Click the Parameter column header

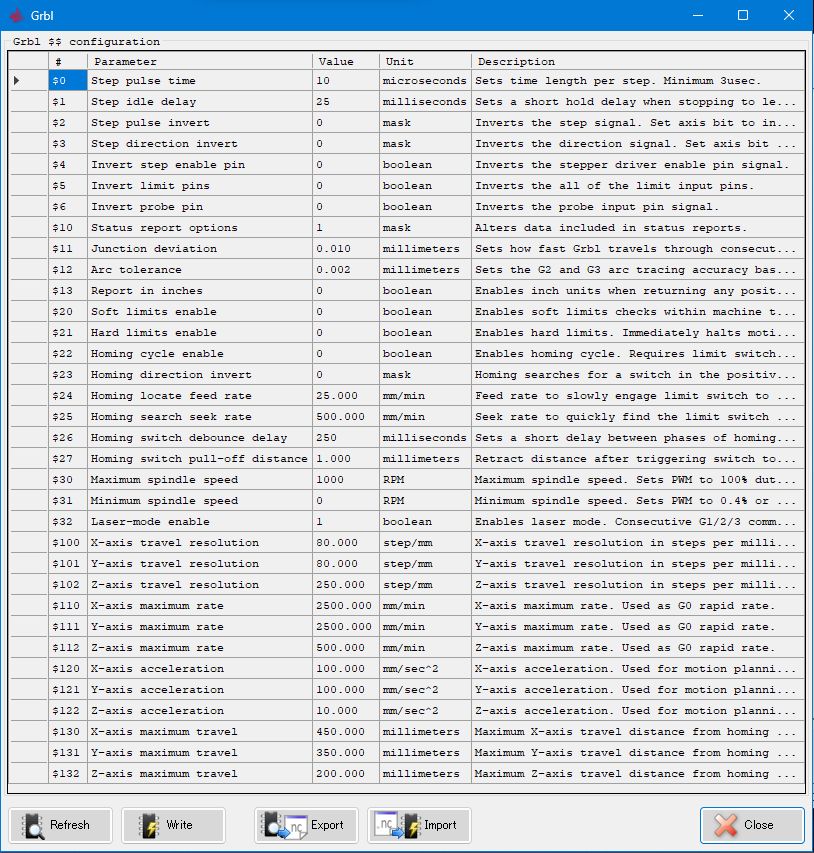(x=200, y=61)
